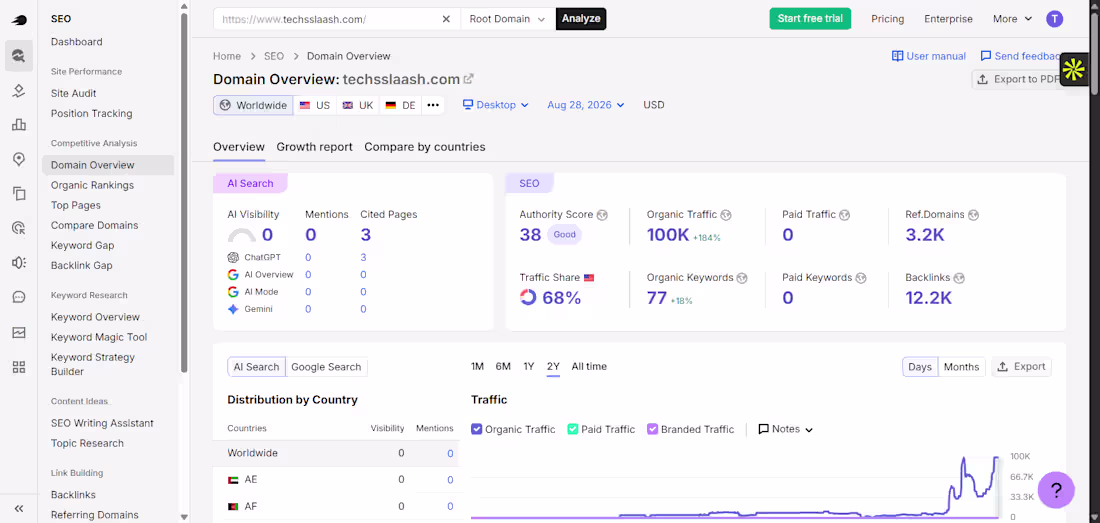The width and height of the screenshot is (1100, 523).
Task: Open the Local map pin sidebar icon
Action: click(x=19, y=160)
